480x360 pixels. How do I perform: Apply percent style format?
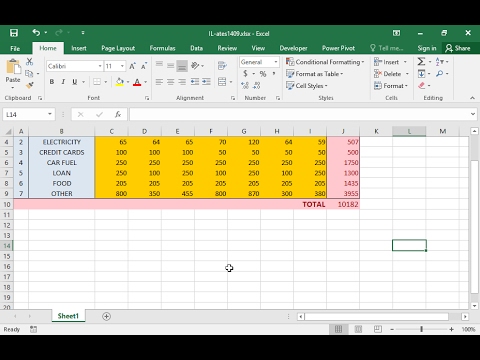(x=263, y=74)
